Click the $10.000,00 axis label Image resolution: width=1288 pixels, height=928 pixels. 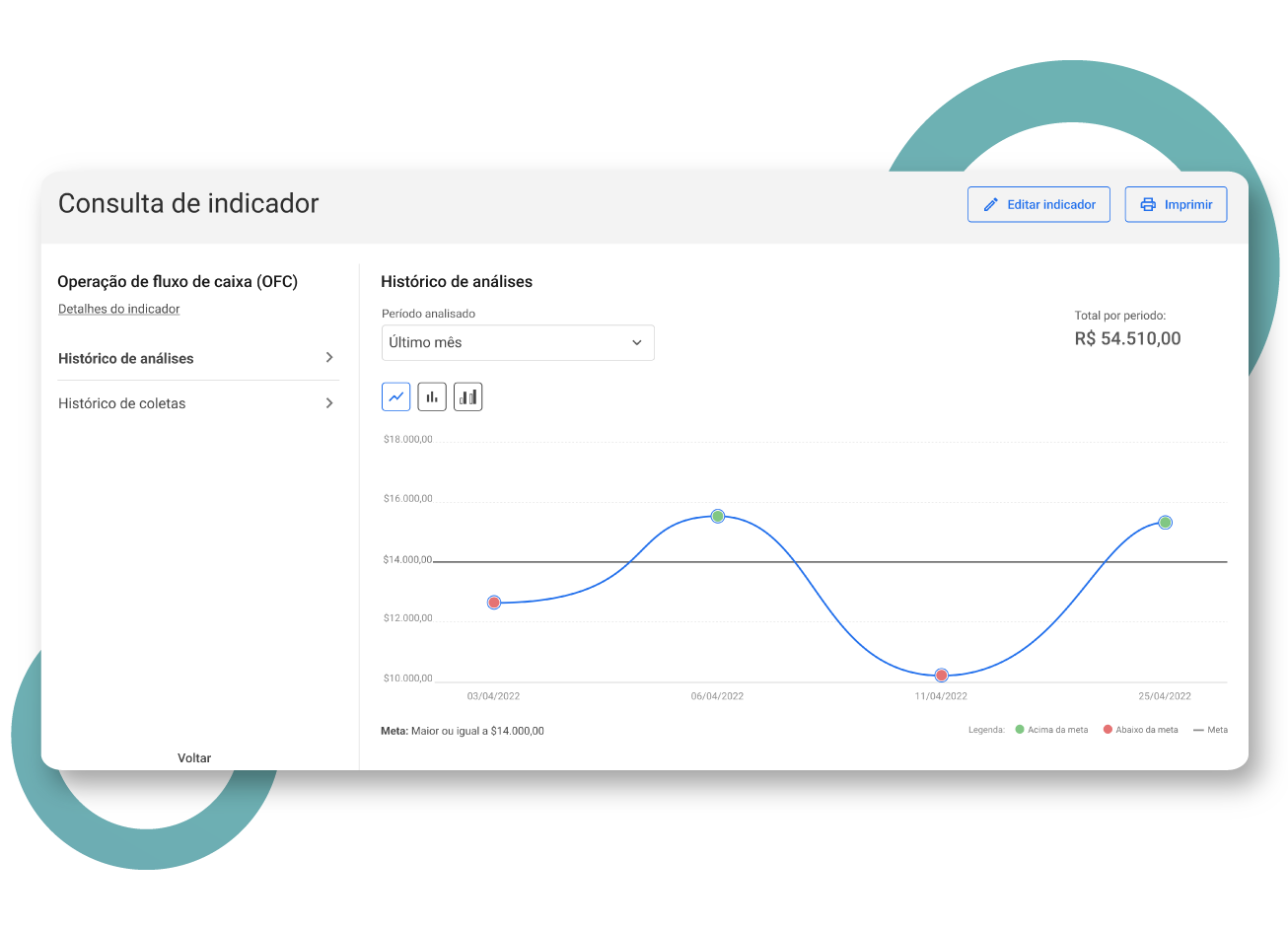[407, 678]
